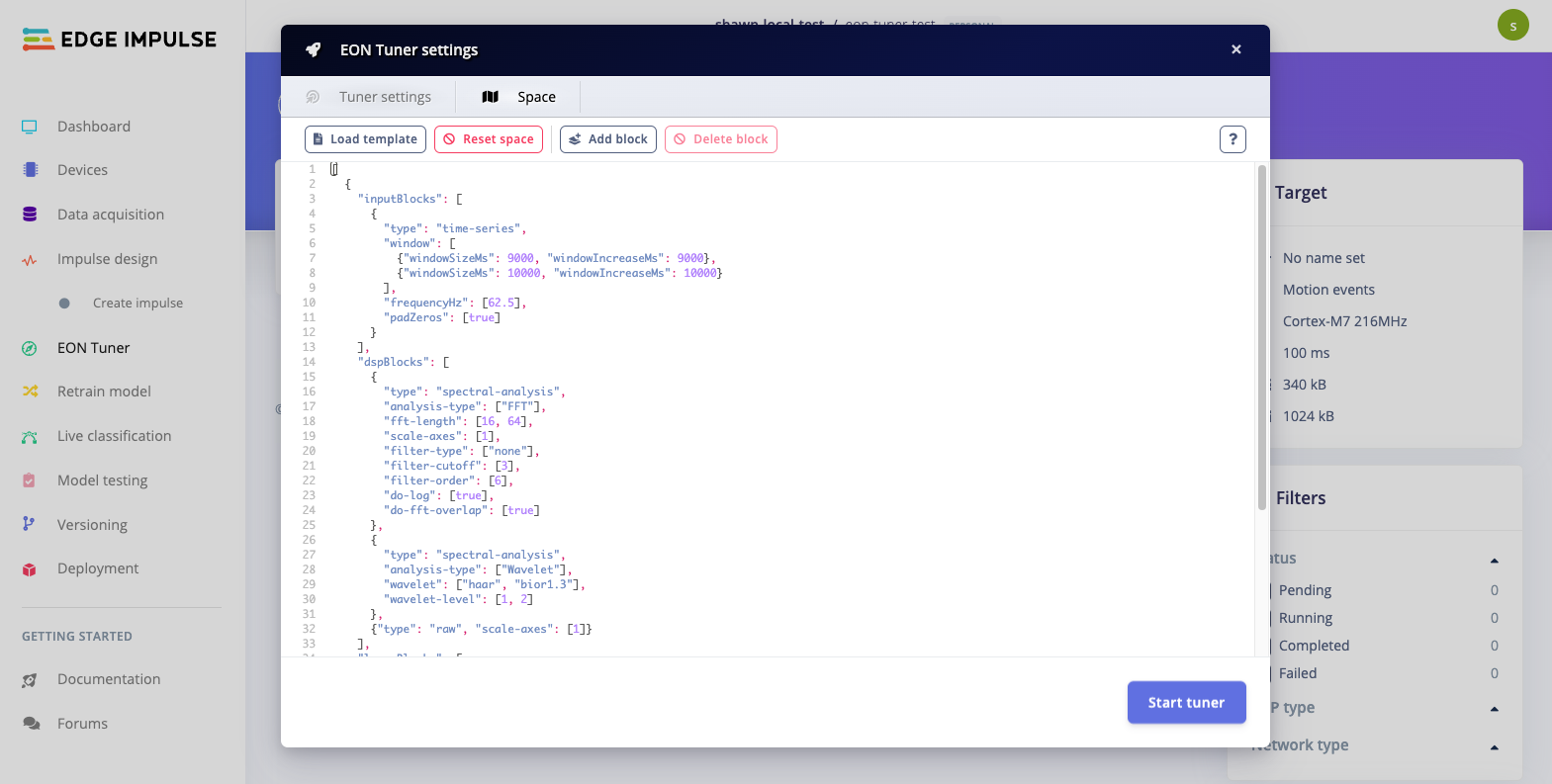
Task: Click the Dashboard monitor icon
Action: coord(30,127)
